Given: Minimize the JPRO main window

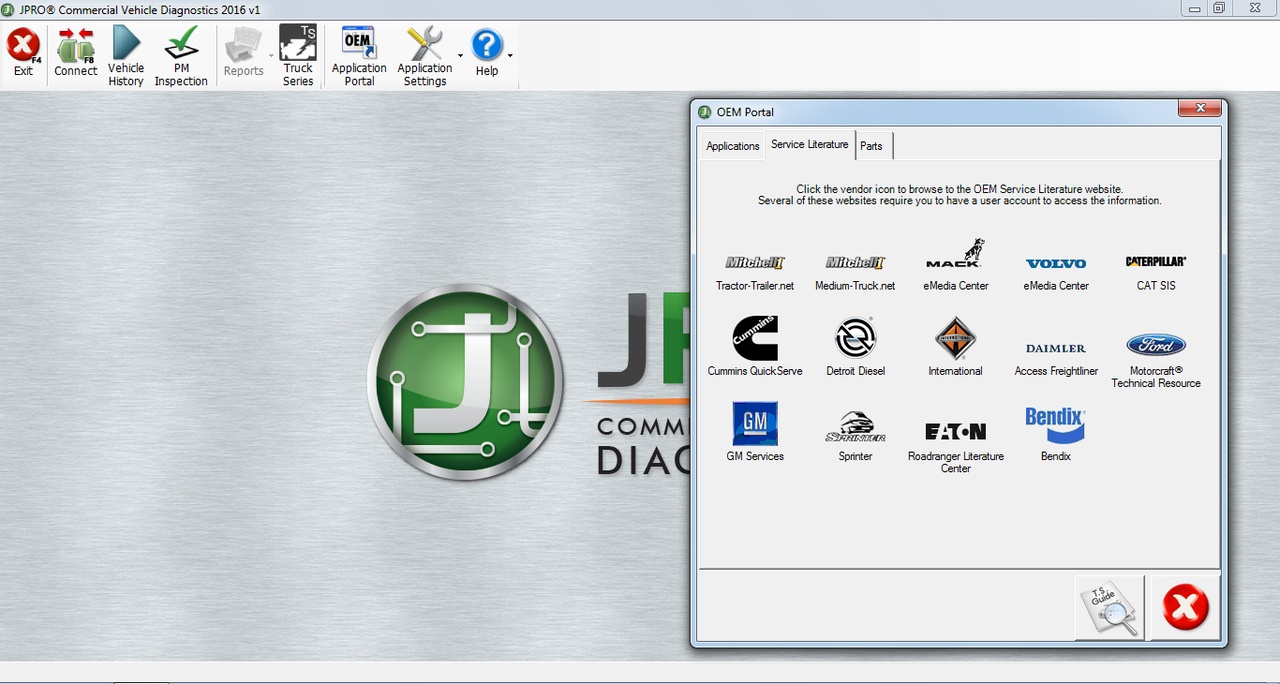Looking at the screenshot, I should [1194, 7].
